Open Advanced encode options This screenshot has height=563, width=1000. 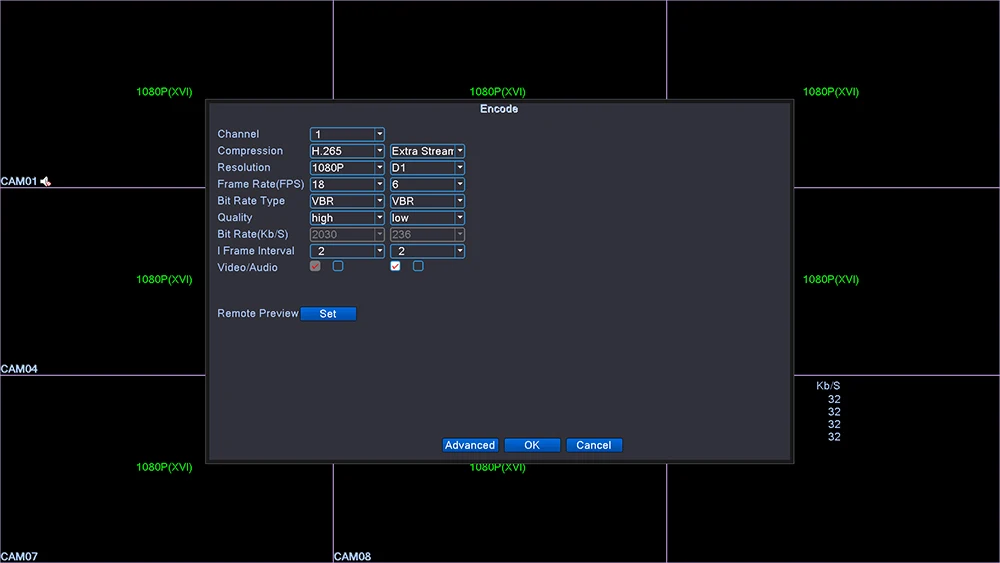click(470, 445)
